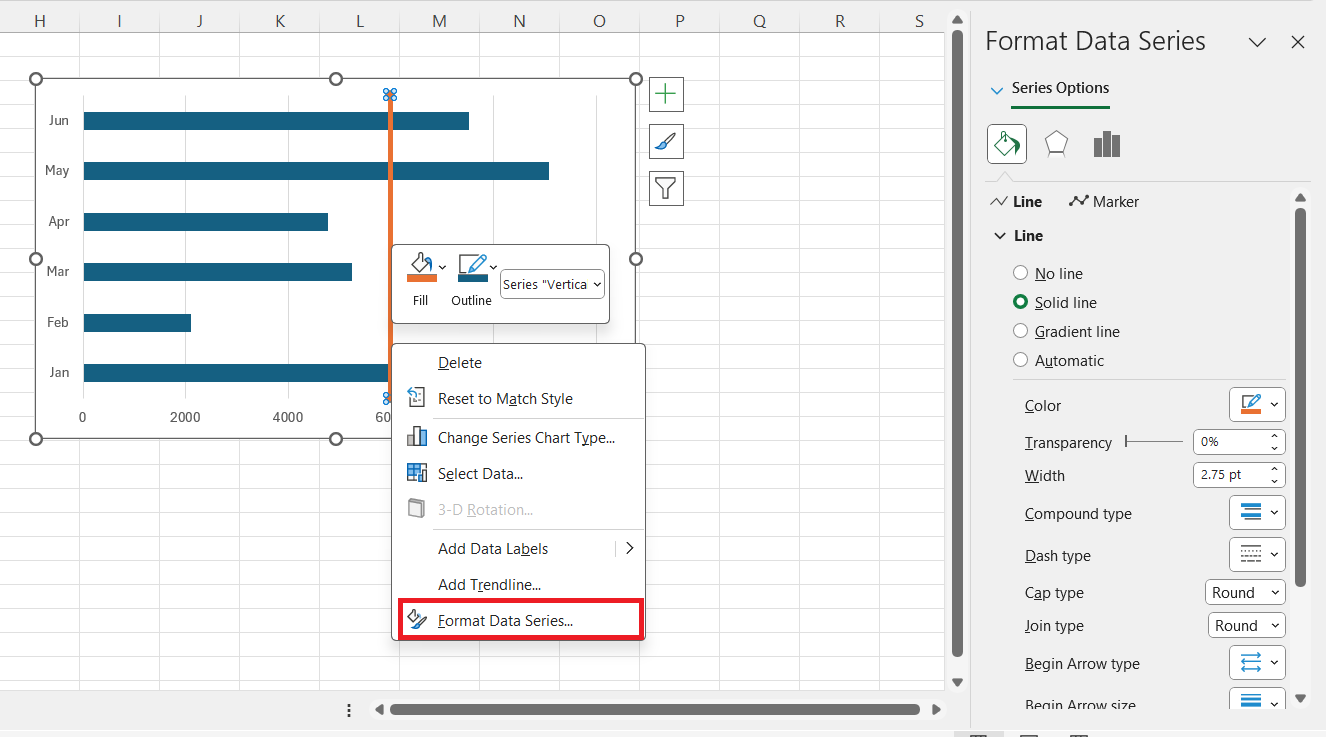Viewport: 1326px width, 737px height.
Task: Select the Effects pentagon tab
Action: 1056,145
